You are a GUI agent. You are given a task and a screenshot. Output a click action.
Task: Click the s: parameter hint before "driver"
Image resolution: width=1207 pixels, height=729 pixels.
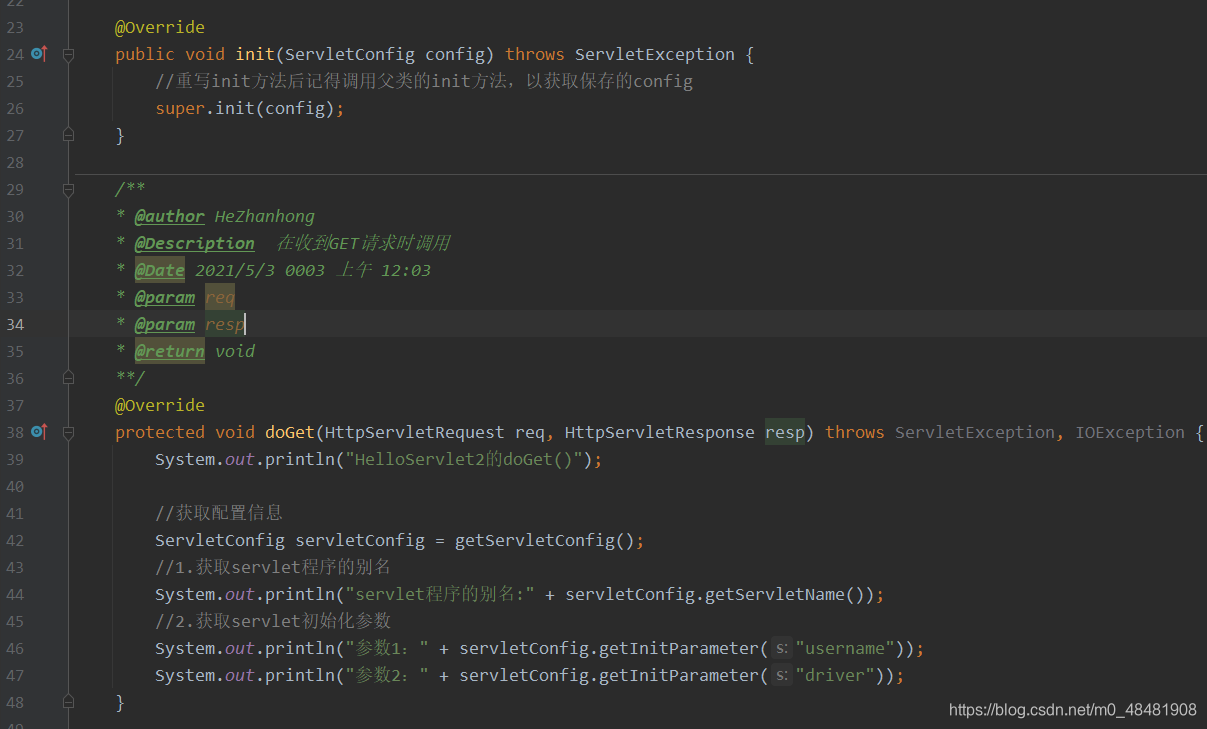point(782,675)
